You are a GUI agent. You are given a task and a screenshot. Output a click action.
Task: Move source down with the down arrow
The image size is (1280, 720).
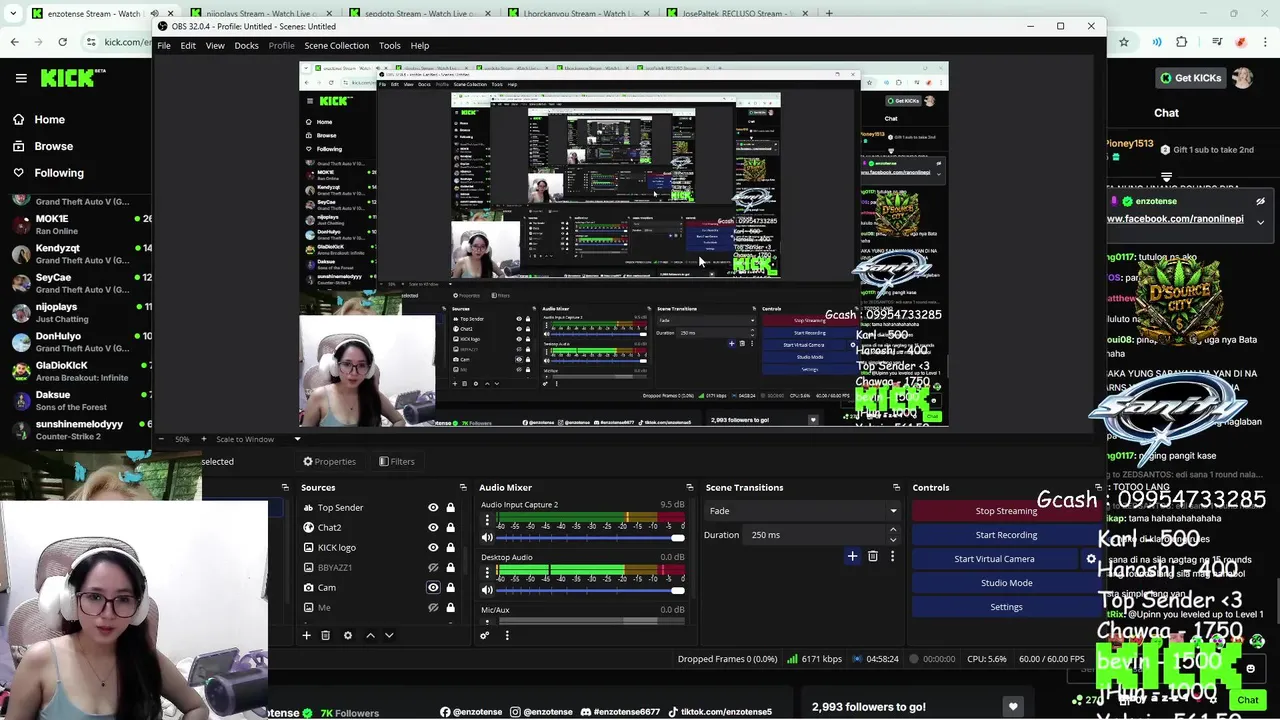pyautogui.click(x=389, y=635)
